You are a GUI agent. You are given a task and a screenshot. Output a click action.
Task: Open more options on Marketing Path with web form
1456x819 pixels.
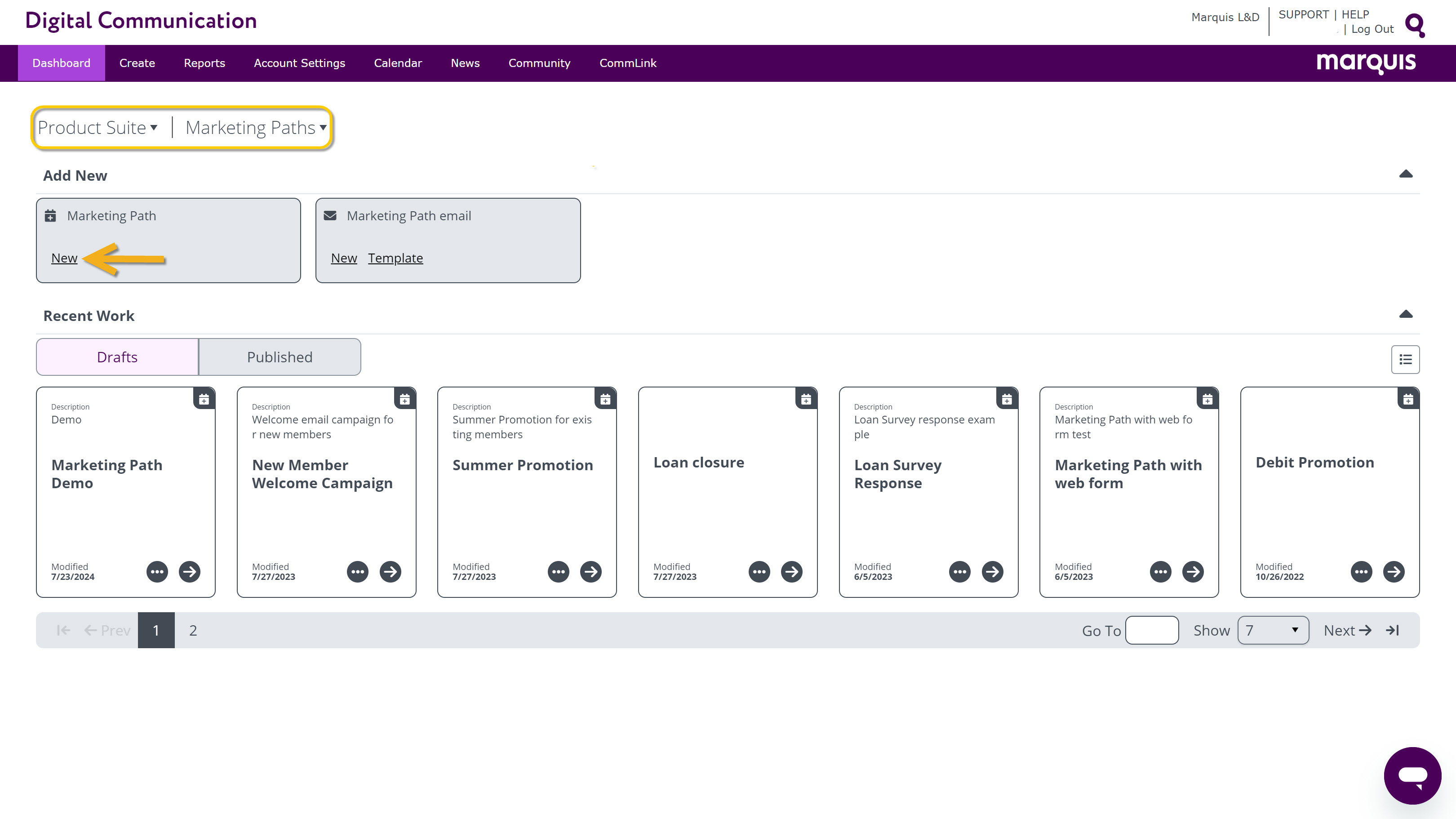pyautogui.click(x=1160, y=571)
